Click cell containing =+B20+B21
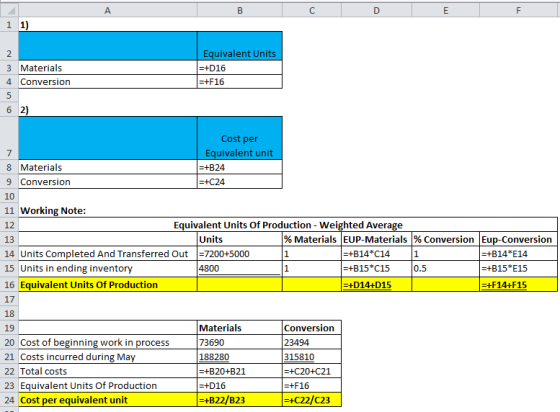Viewport: 560px width, 412px height. pyautogui.click(x=240, y=371)
